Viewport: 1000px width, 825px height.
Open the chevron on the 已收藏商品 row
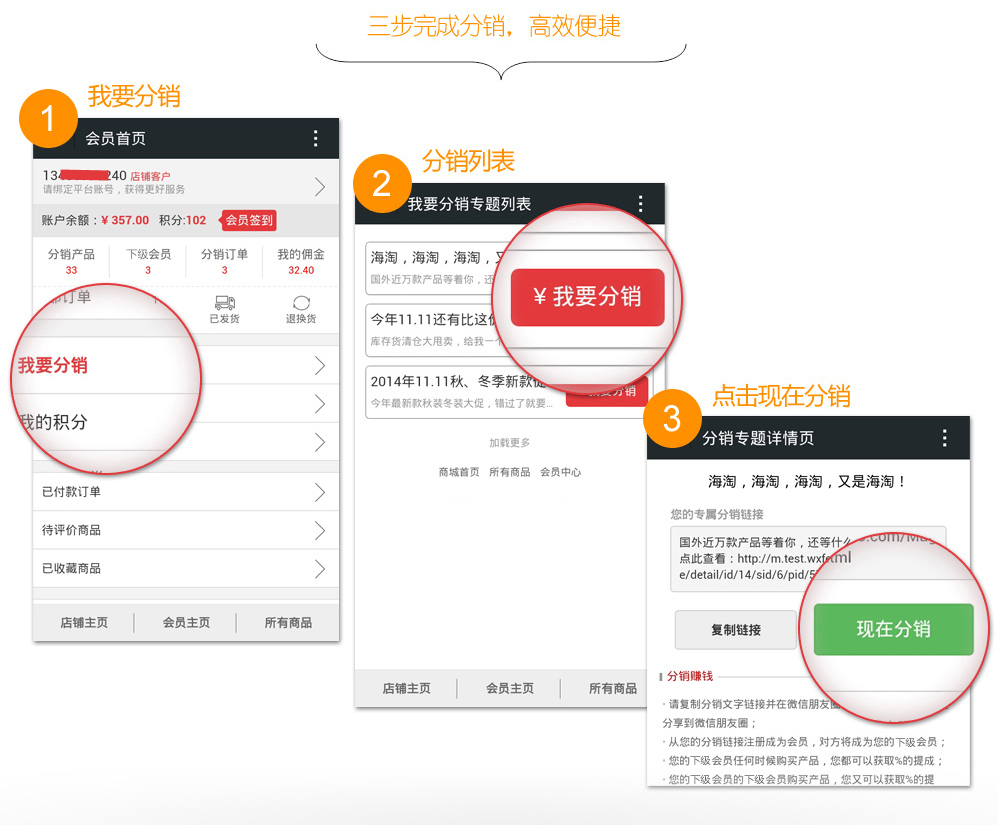[320, 568]
